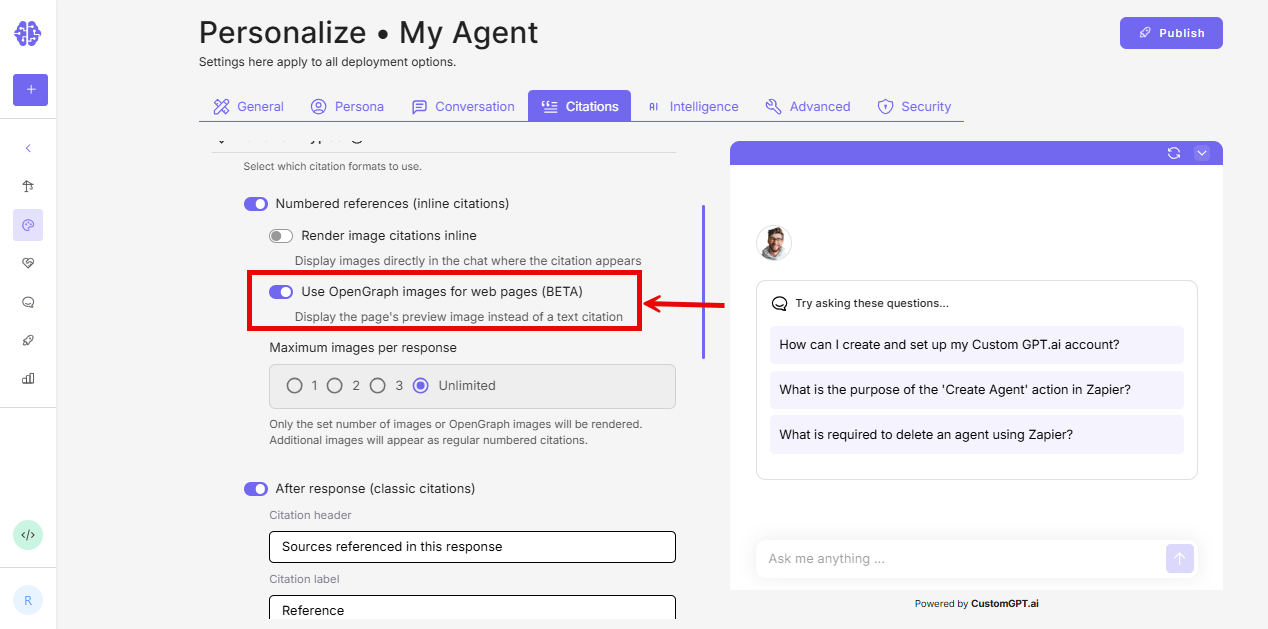Create a new agent with the plus icon
Viewport: 1268px width, 629px height.
pos(29,90)
